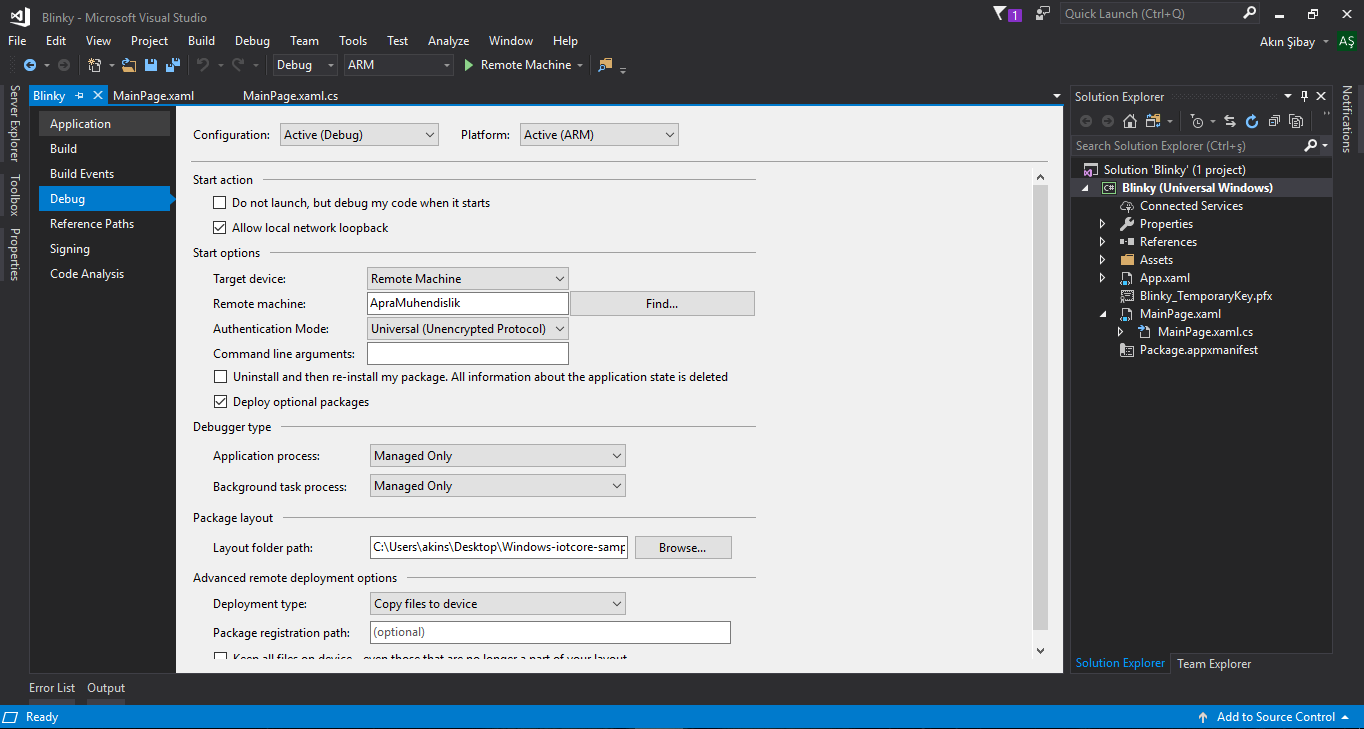The width and height of the screenshot is (1364, 729).
Task: Switch to Team Explorer tab
Action: (1214, 664)
